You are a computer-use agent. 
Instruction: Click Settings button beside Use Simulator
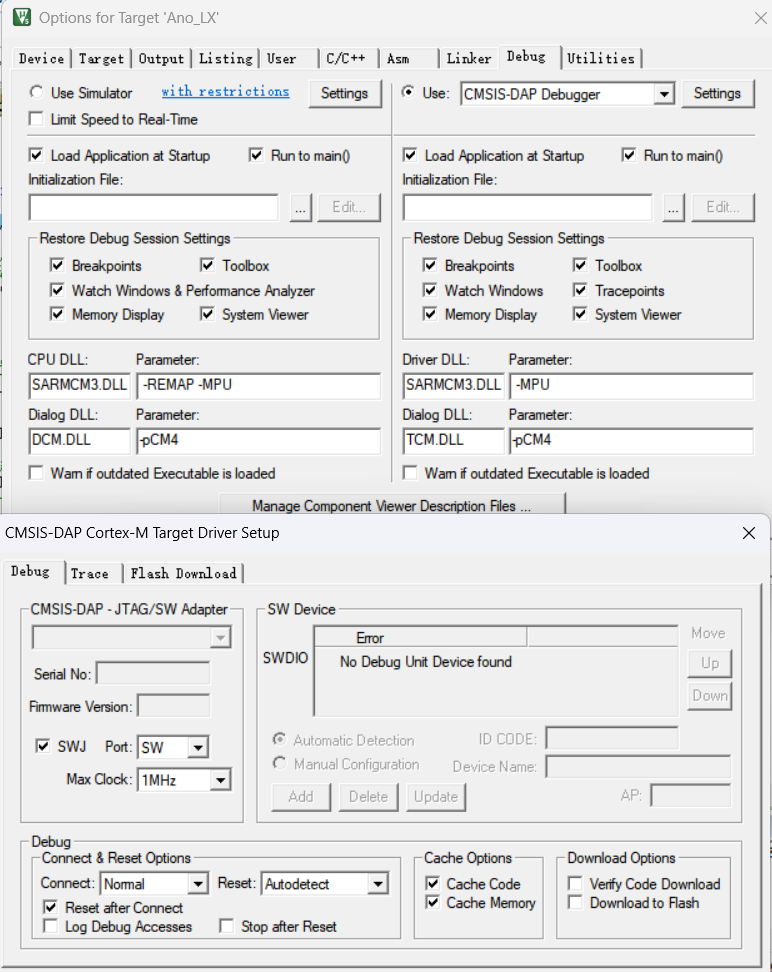[344, 93]
